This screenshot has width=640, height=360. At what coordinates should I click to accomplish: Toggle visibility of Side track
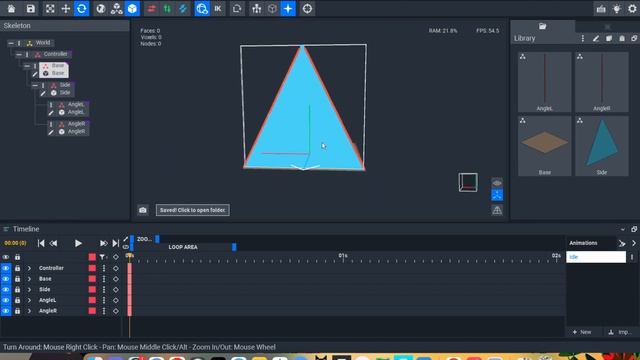click(6, 289)
